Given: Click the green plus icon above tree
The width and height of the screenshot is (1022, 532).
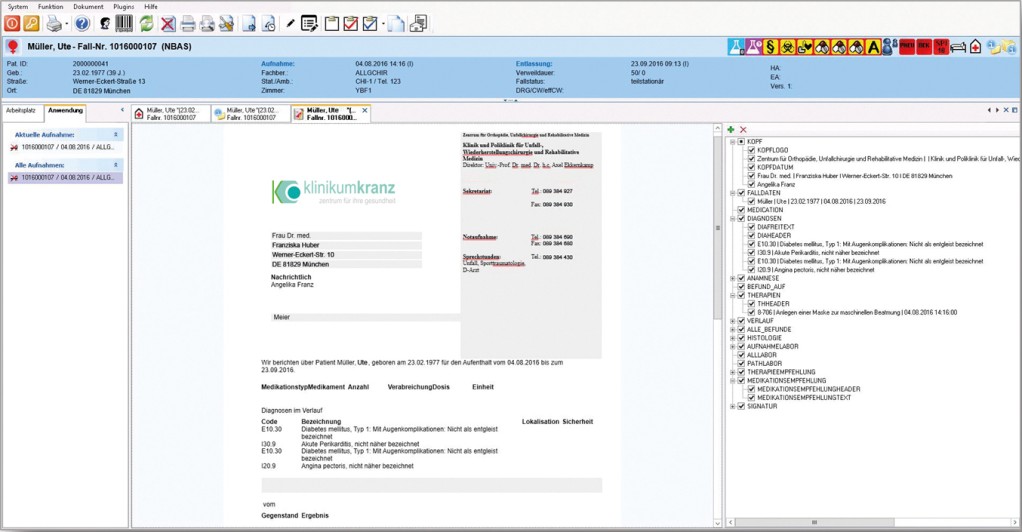Looking at the screenshot, I should click(731, 130).
